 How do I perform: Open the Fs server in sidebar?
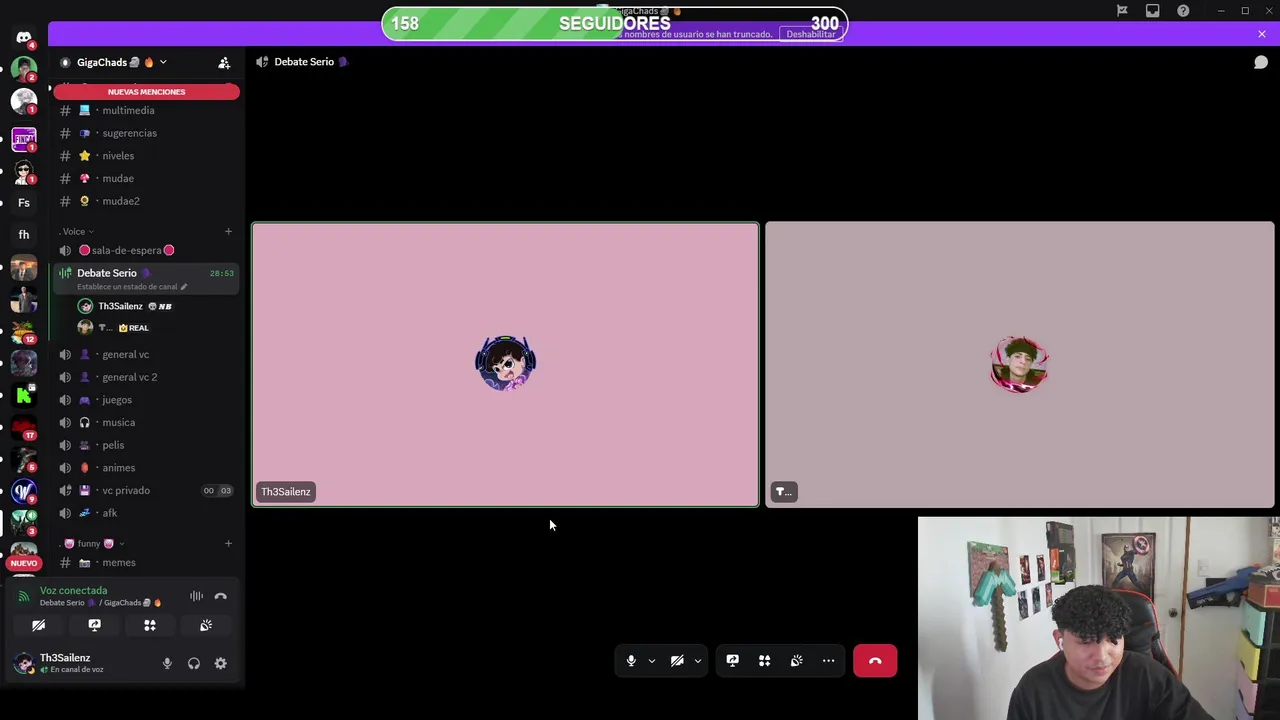pyautogui.click(x=24, y=203)
